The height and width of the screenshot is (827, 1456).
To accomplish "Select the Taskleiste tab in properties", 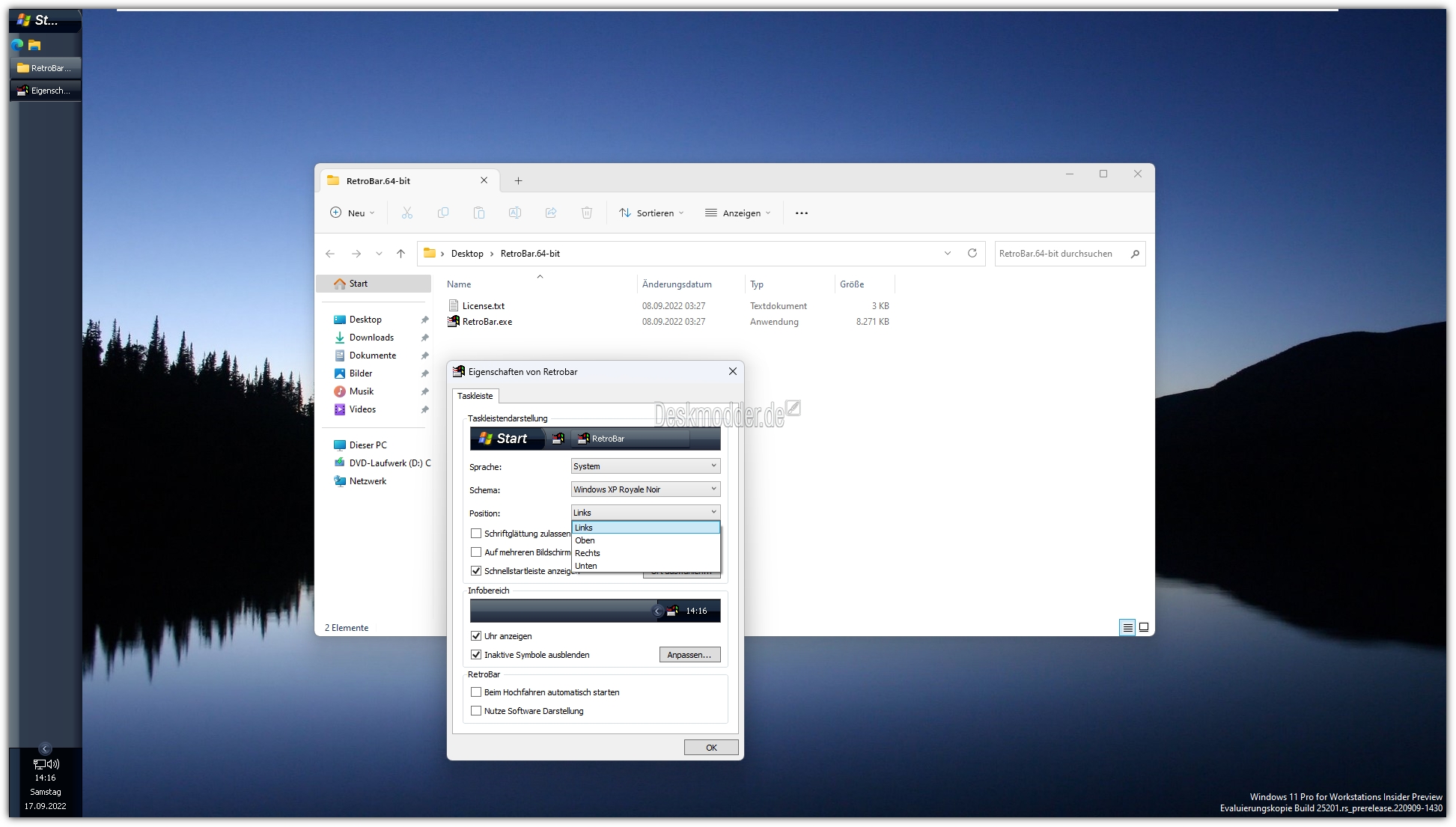I will [x=475, y=396].
